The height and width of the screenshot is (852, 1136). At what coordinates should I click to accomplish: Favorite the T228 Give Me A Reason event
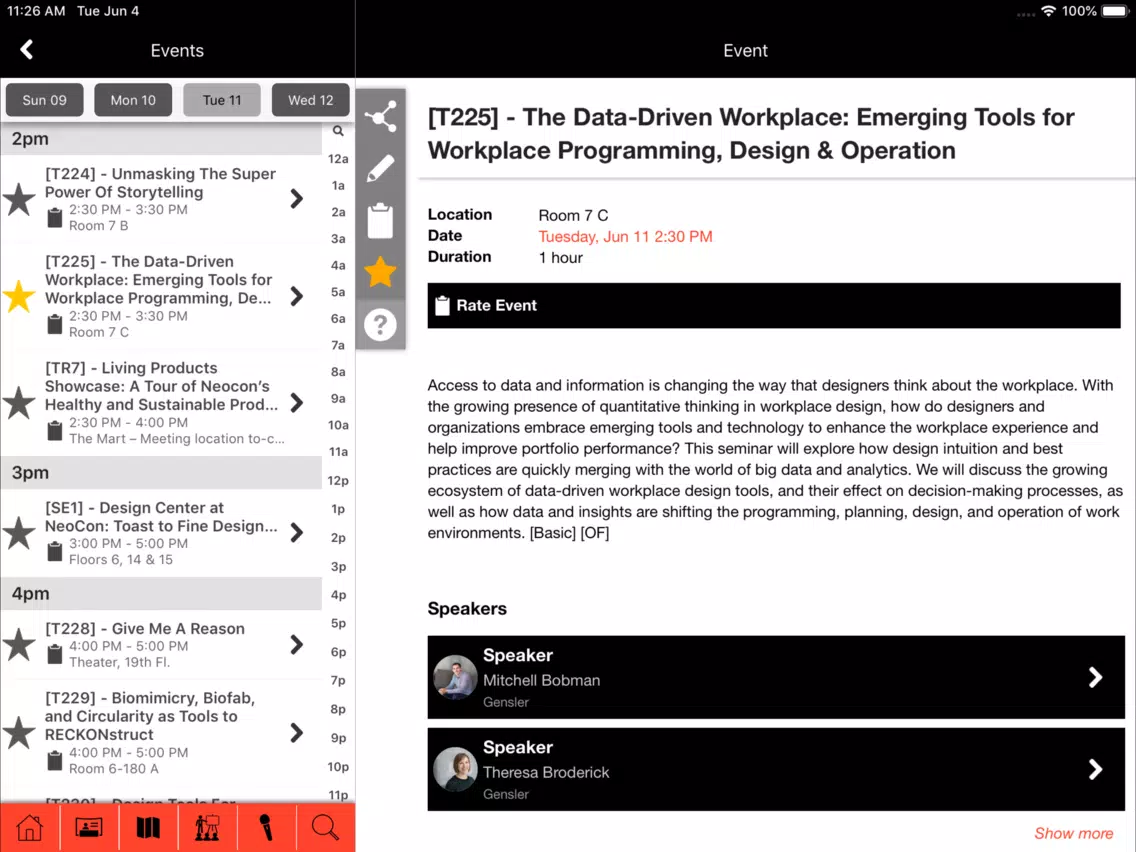pyautogui.click(x=20, y=645)
